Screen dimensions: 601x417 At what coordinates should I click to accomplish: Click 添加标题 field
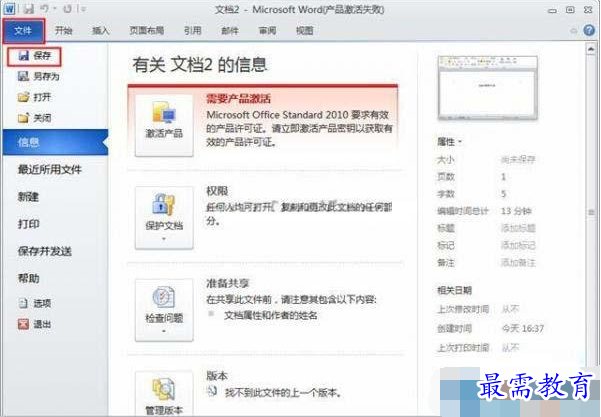click(x=518, y=228)
